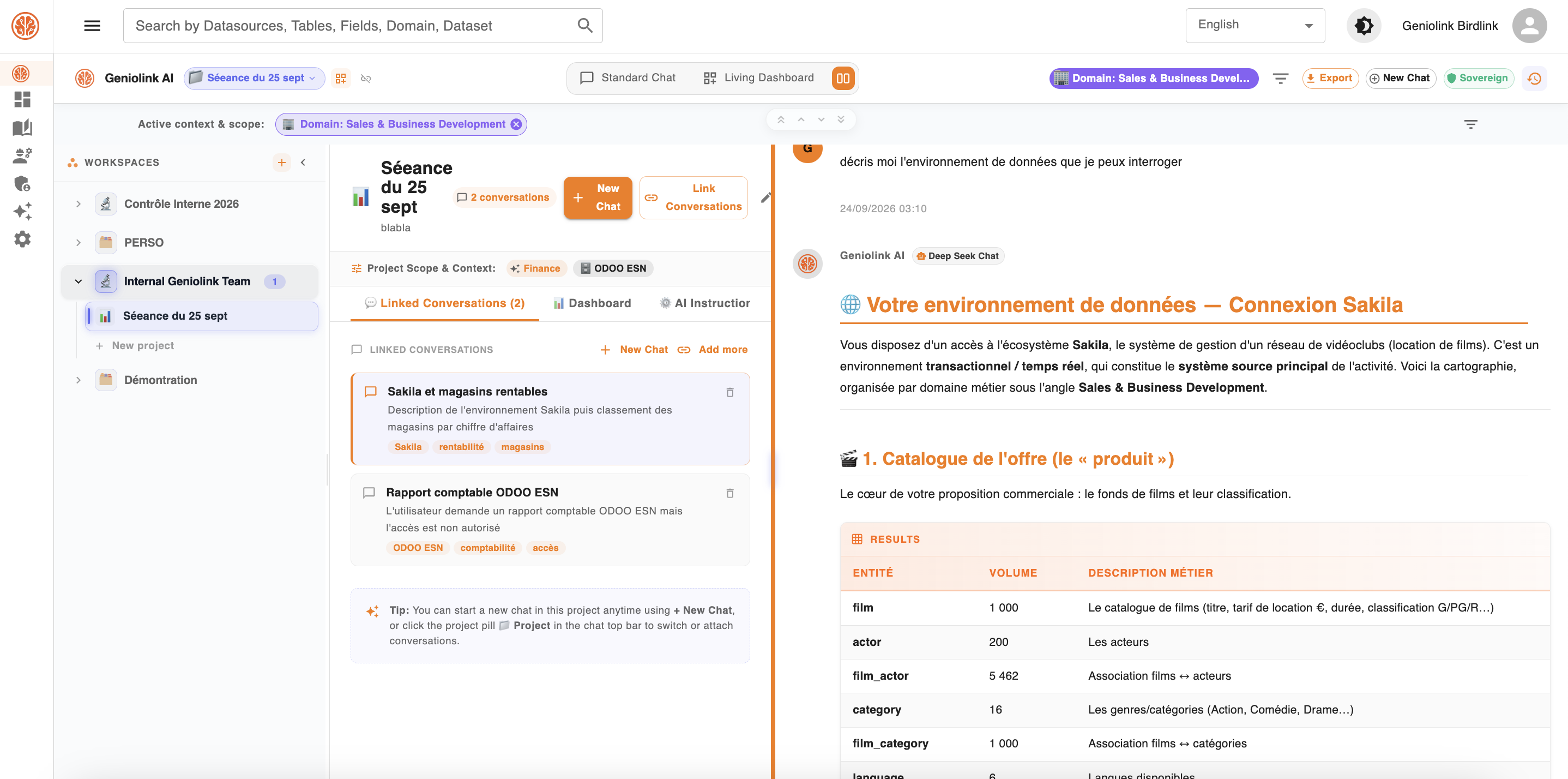Open the Dashboard tab
The height and width of the screenshot is (779, 1568).
click(592, 303)
